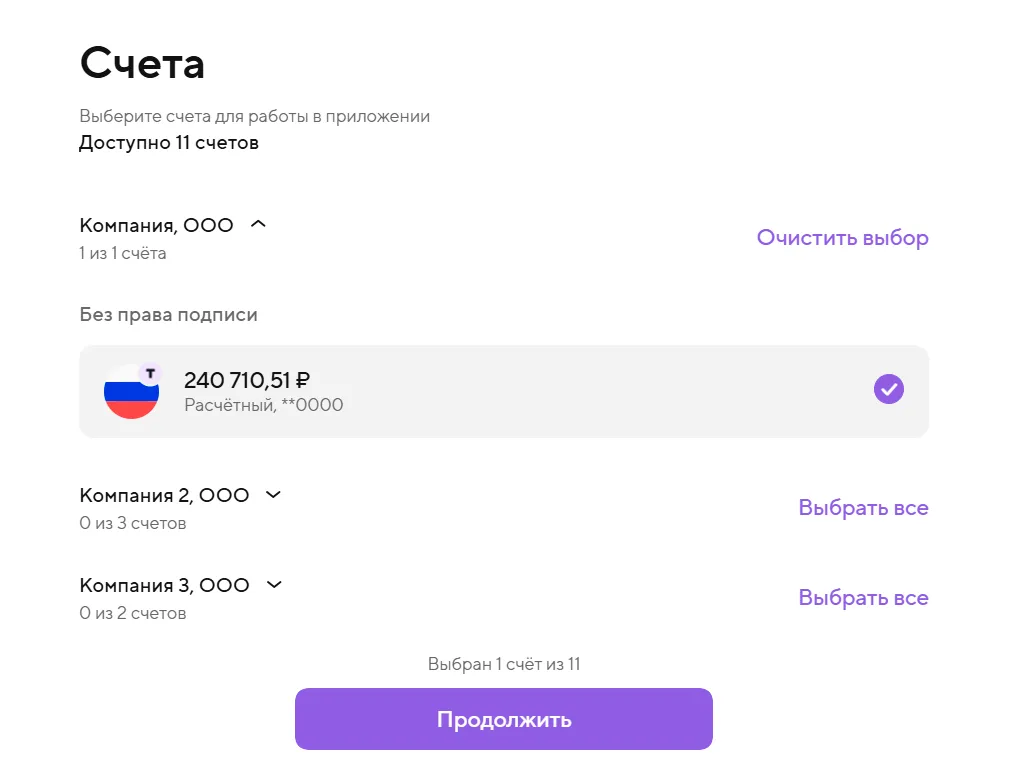Click the T-bank badge on the flag
The width and height of the screenshot is (1027, 770).
coord(150,374)
